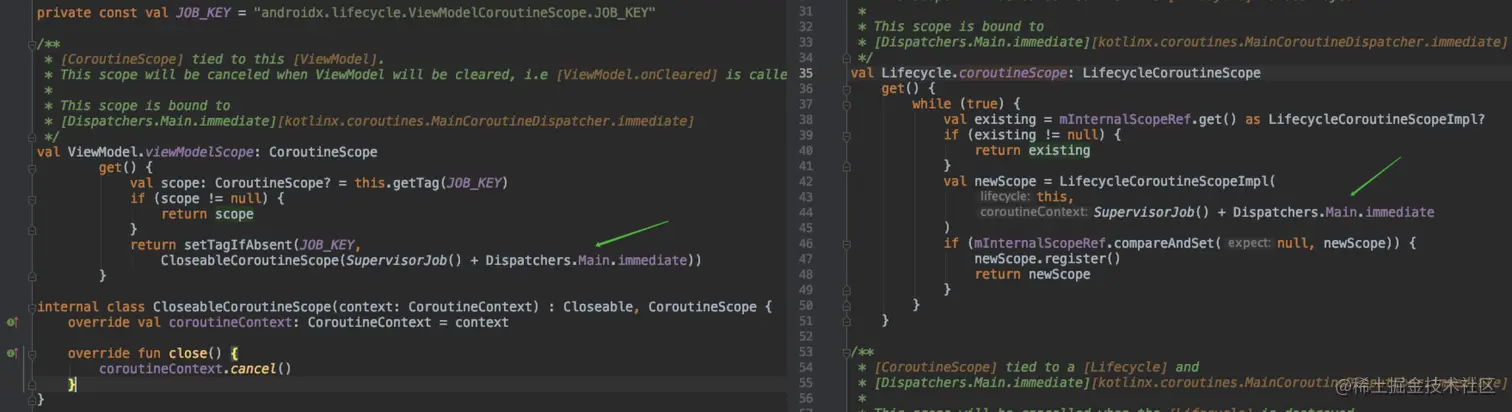Collapse the close() function fold marker
The width and height of the screenshot is (1512, 412).
coord(33,353)
